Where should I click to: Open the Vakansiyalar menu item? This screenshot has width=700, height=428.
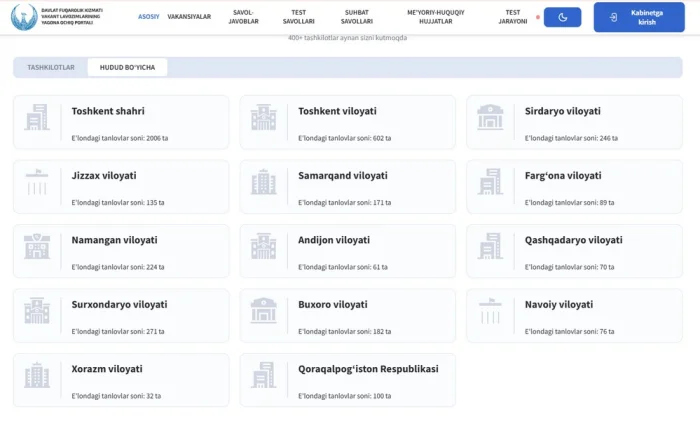pos(189,17)
